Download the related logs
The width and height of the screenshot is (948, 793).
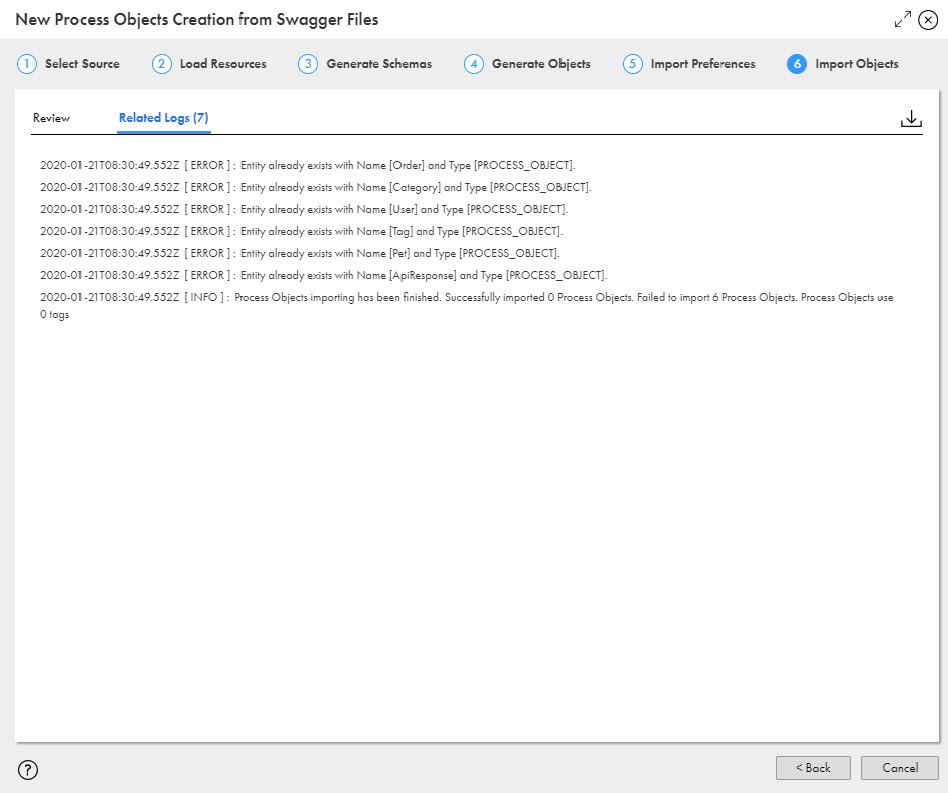pyautogui.click(x=911, y=118)
